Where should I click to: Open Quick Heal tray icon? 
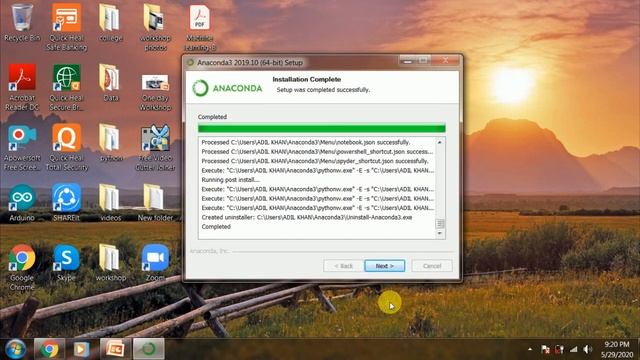559,349
